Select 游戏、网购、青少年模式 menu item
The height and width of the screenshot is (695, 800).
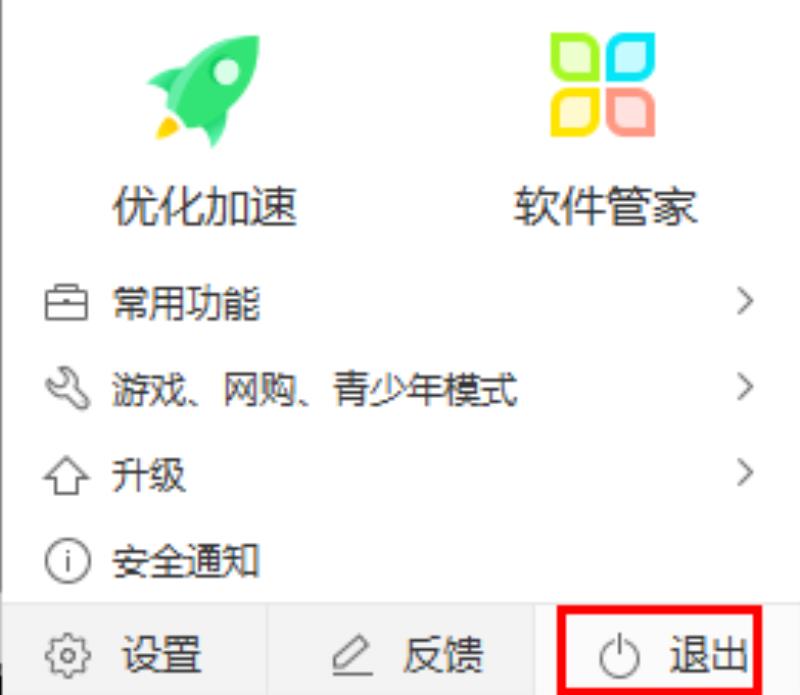pos(400,388)
